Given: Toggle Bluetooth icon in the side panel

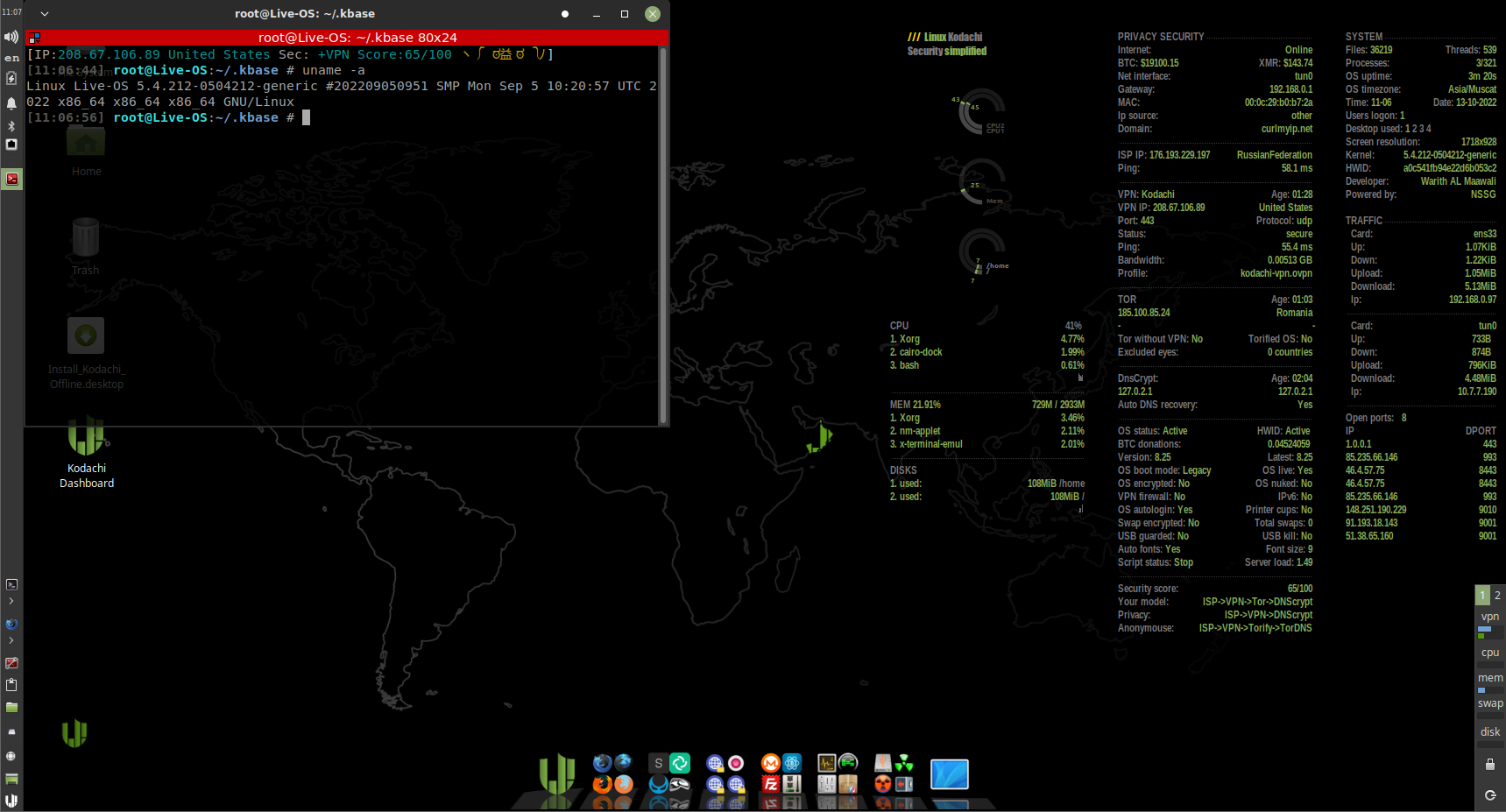Looking at the screenshot, I should [11, 125].
